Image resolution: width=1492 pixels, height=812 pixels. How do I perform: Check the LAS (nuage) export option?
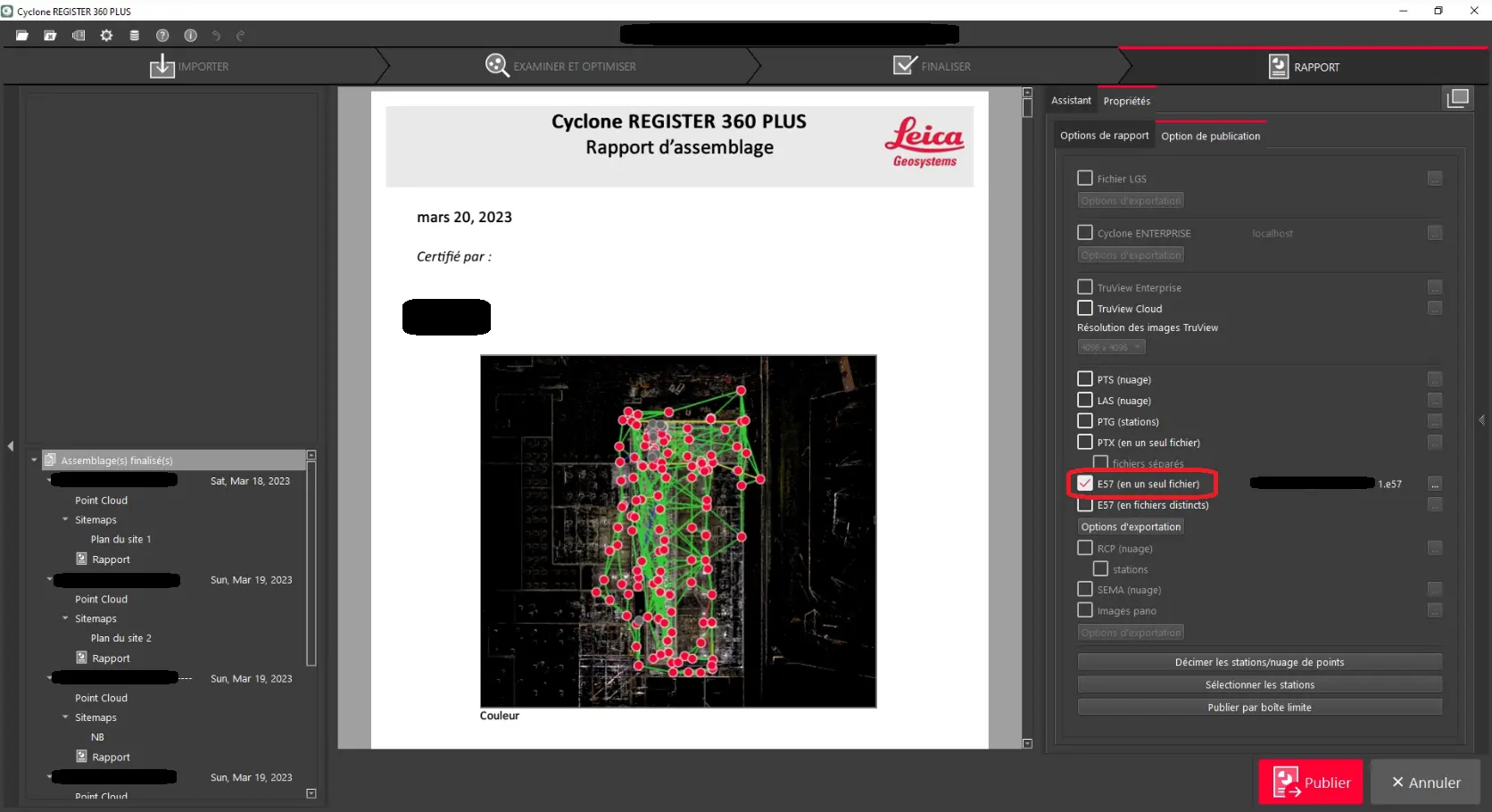coord(1085,400)
